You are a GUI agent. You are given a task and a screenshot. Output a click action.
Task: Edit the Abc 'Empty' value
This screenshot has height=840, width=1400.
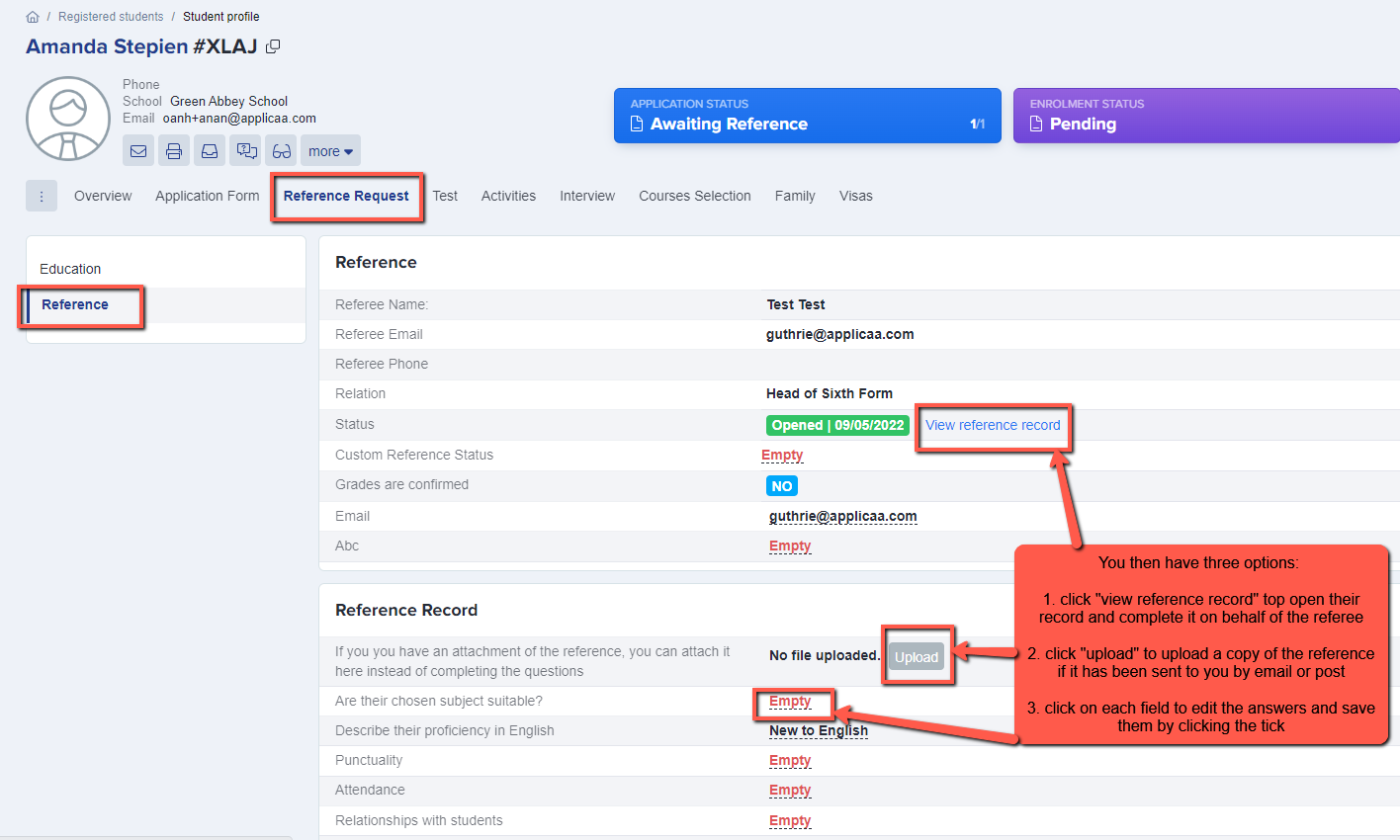[790, 546]
